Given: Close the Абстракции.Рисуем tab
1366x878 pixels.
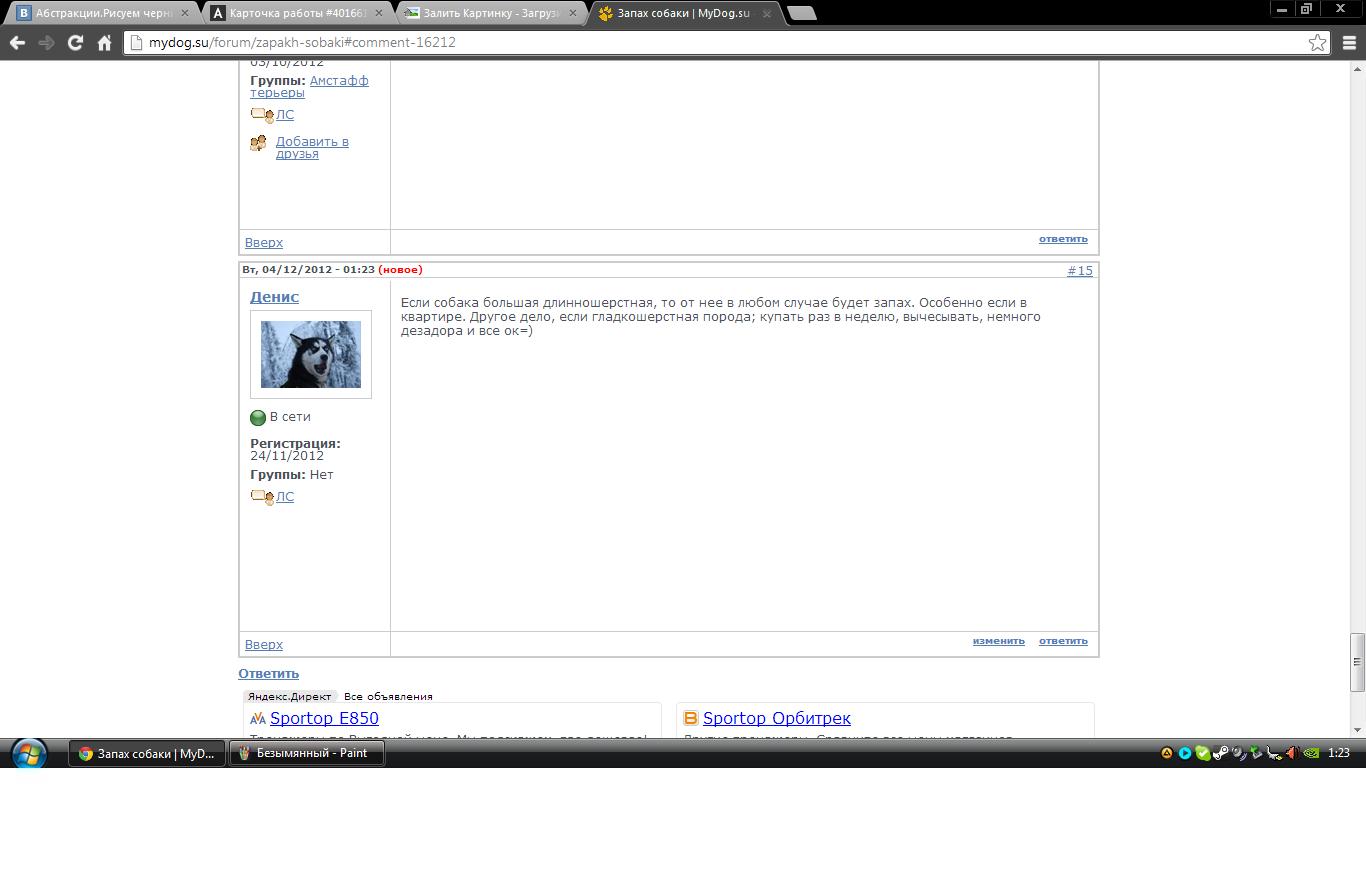Looking at the screenshot, I should point(184,14).
